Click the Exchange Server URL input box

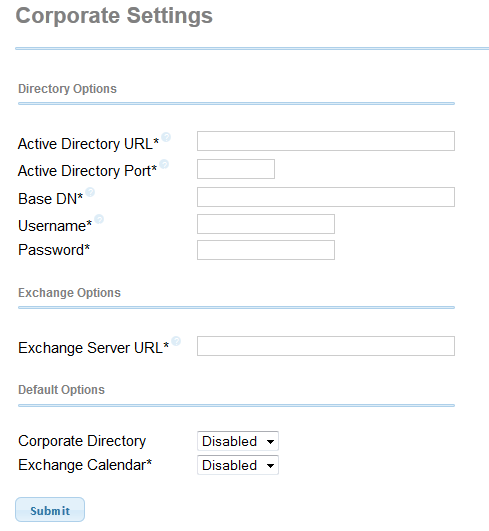[326, 346]
